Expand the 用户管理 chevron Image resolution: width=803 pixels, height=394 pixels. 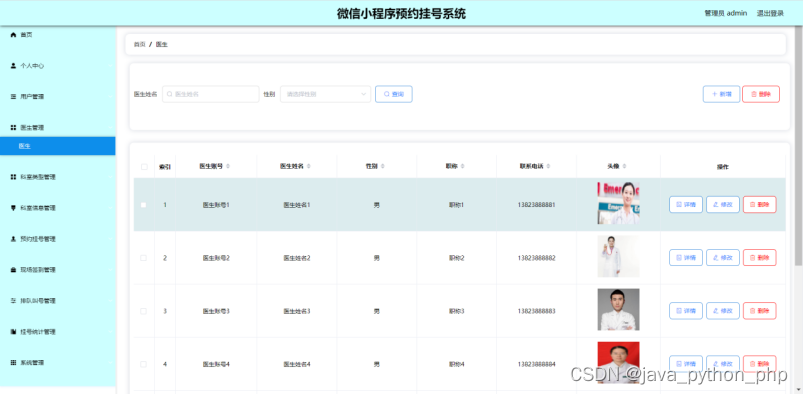pyautogui.click(x=110, y=96)
